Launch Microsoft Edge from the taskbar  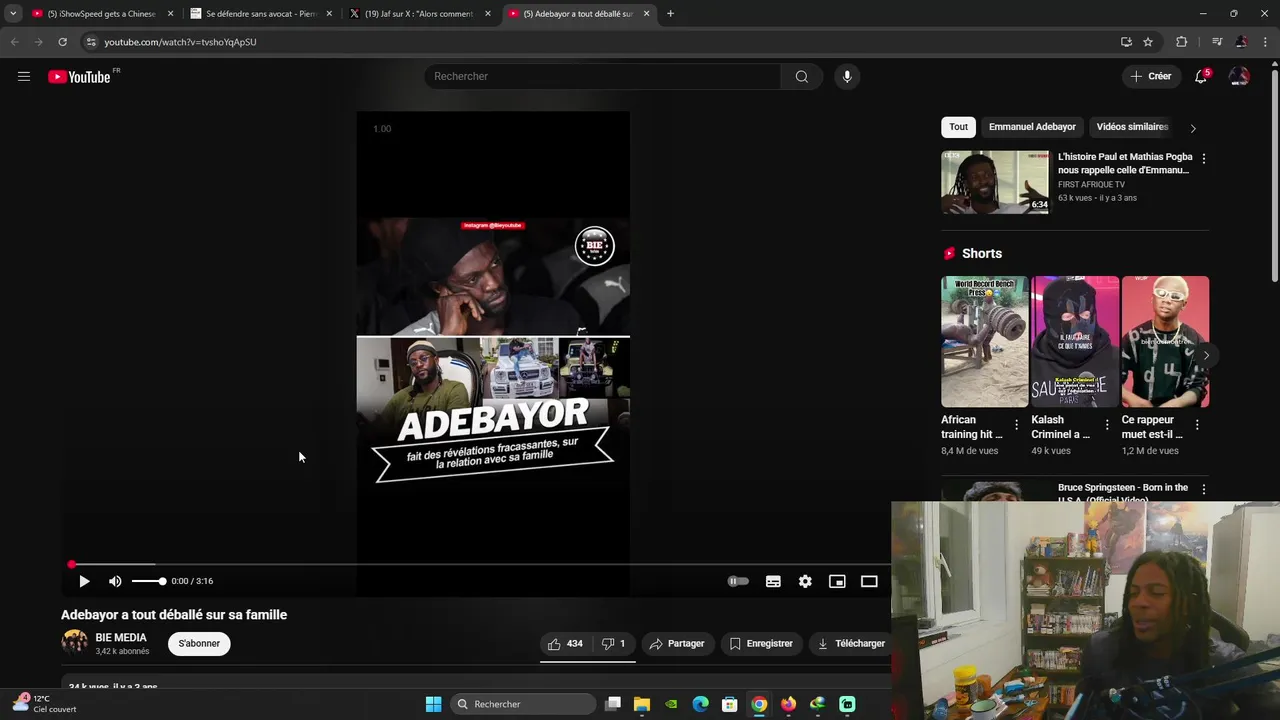click(700, 704)
